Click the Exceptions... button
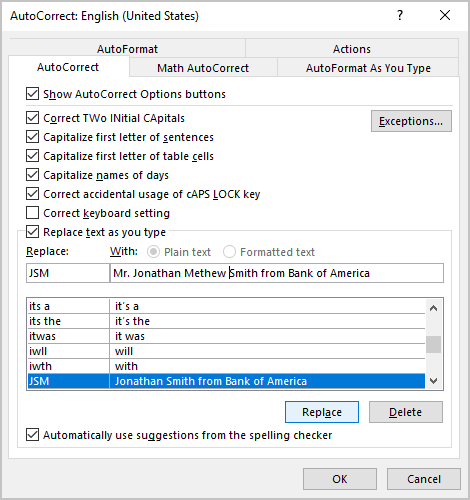 (x=411, y=121)
